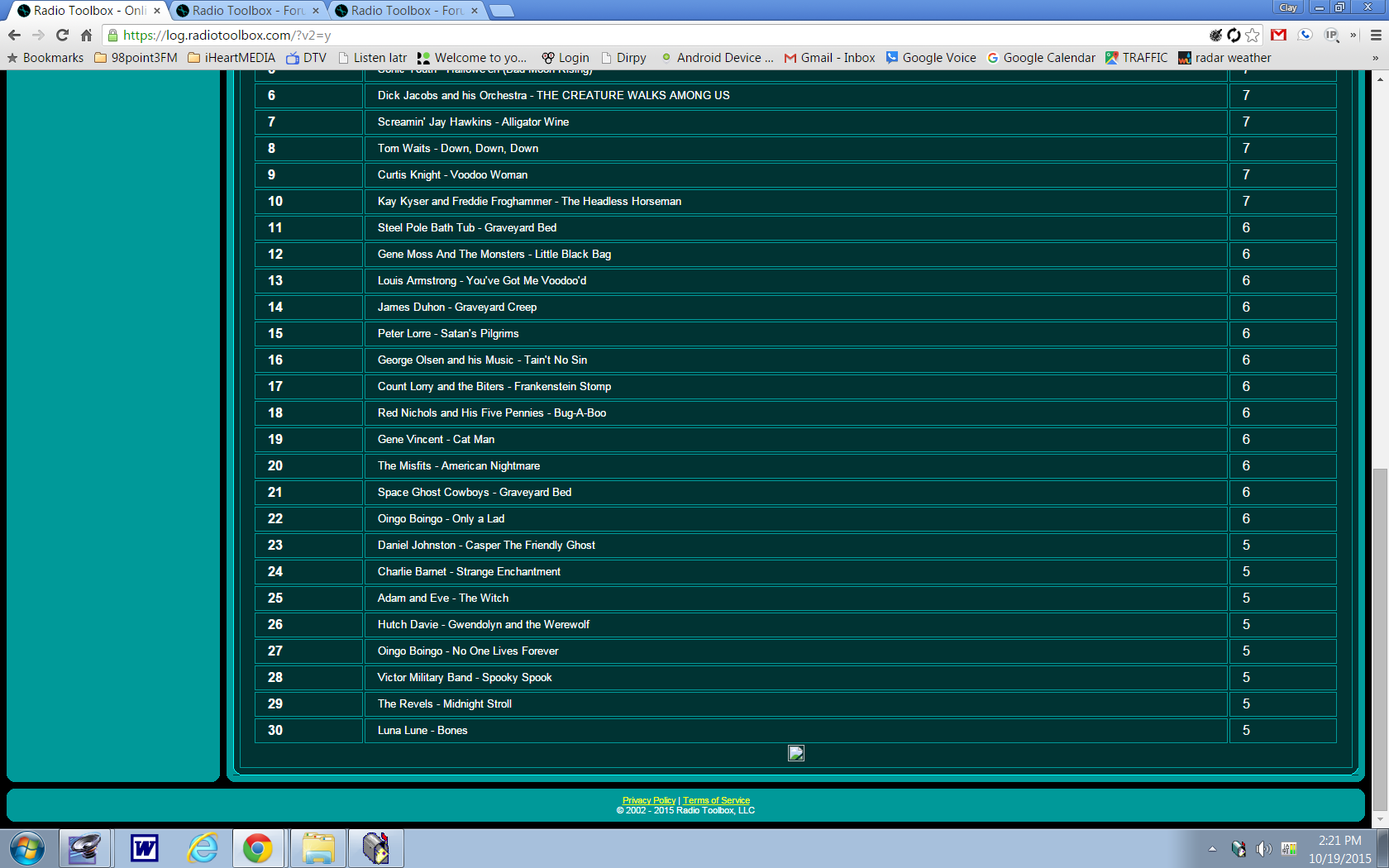Launch Internet Explorer from the taskbar

tap(202, 848)
